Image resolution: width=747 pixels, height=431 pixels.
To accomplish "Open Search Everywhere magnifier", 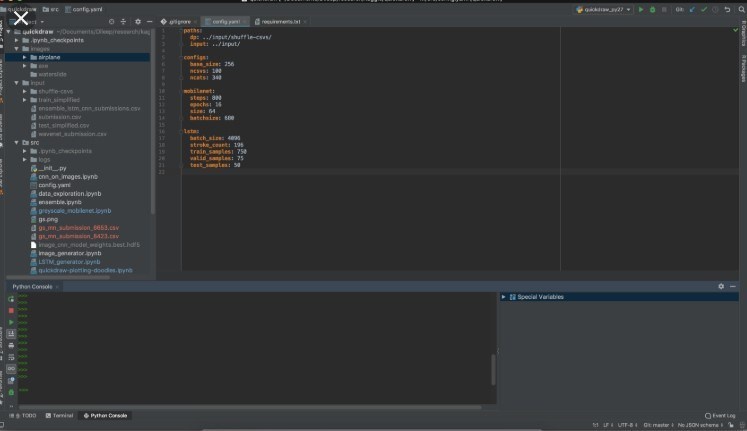I will click(742, 10).
